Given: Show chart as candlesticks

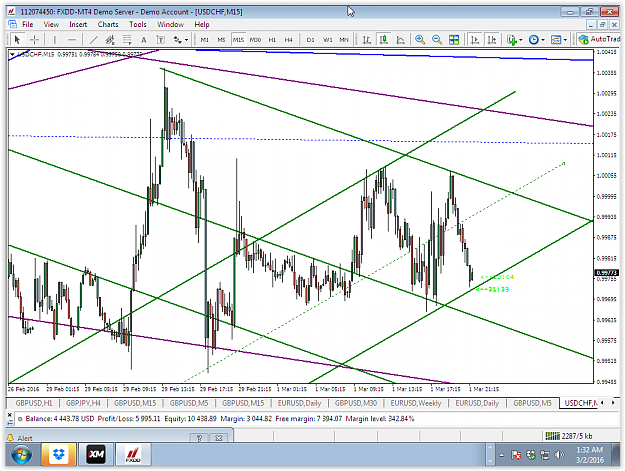Looking at the screenshot, I should point(383,39).
